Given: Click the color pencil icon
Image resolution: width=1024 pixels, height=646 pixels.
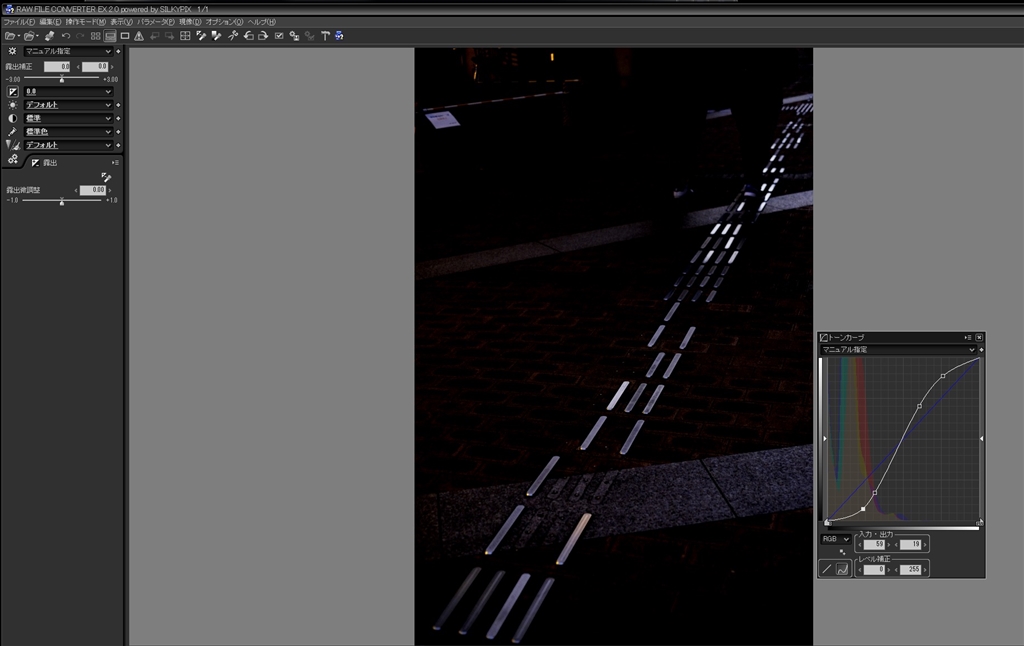Looking at the screenshot, I should point(12,131).
